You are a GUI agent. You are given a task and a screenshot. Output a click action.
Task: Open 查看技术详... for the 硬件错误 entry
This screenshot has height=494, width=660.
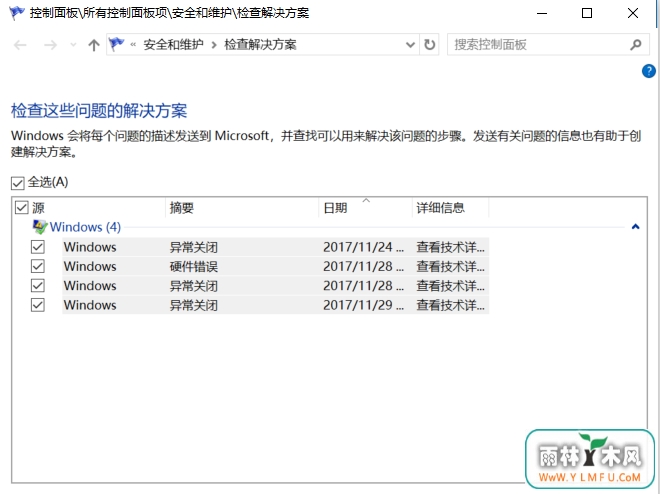click(450, 266)
